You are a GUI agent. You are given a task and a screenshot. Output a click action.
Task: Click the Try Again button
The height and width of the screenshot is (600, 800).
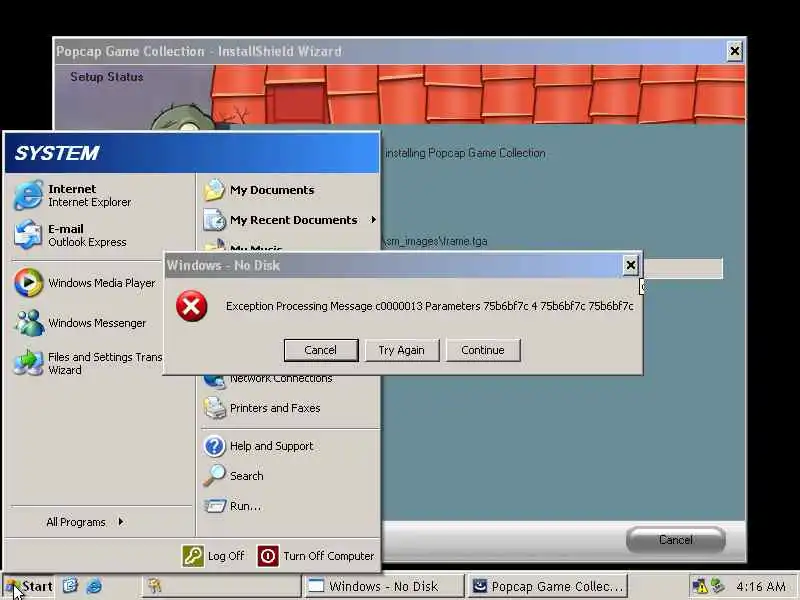tap(402, 350)
